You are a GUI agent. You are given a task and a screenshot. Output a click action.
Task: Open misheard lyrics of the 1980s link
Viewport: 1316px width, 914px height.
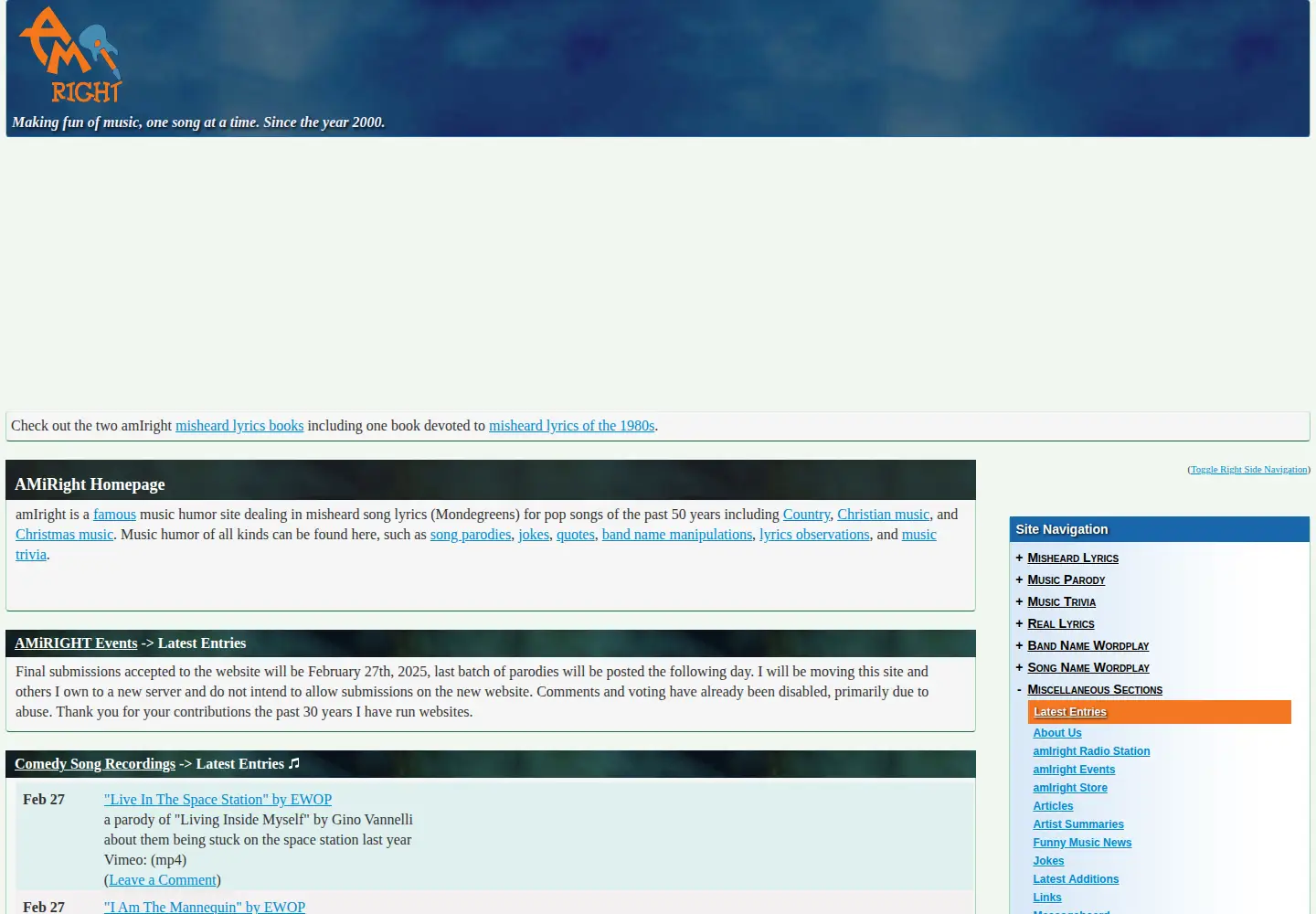click(x=572, y=426)
